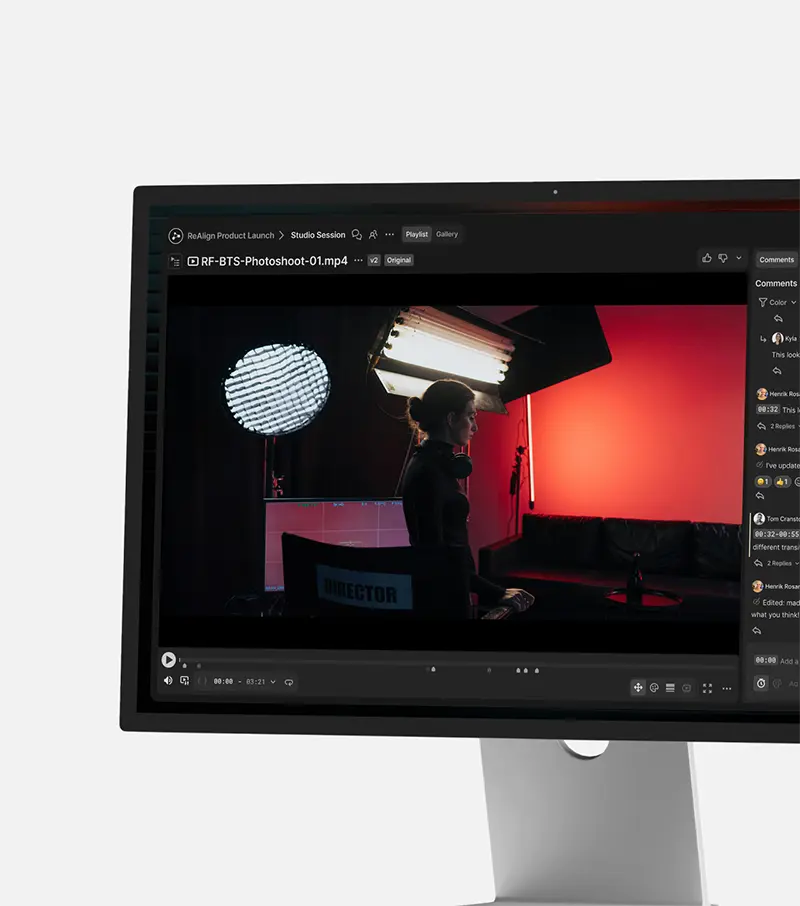The height and width of the screenshot is (906, 800).
Task: Click Tom Cranston's avatar
Action: tap(759, 519)
